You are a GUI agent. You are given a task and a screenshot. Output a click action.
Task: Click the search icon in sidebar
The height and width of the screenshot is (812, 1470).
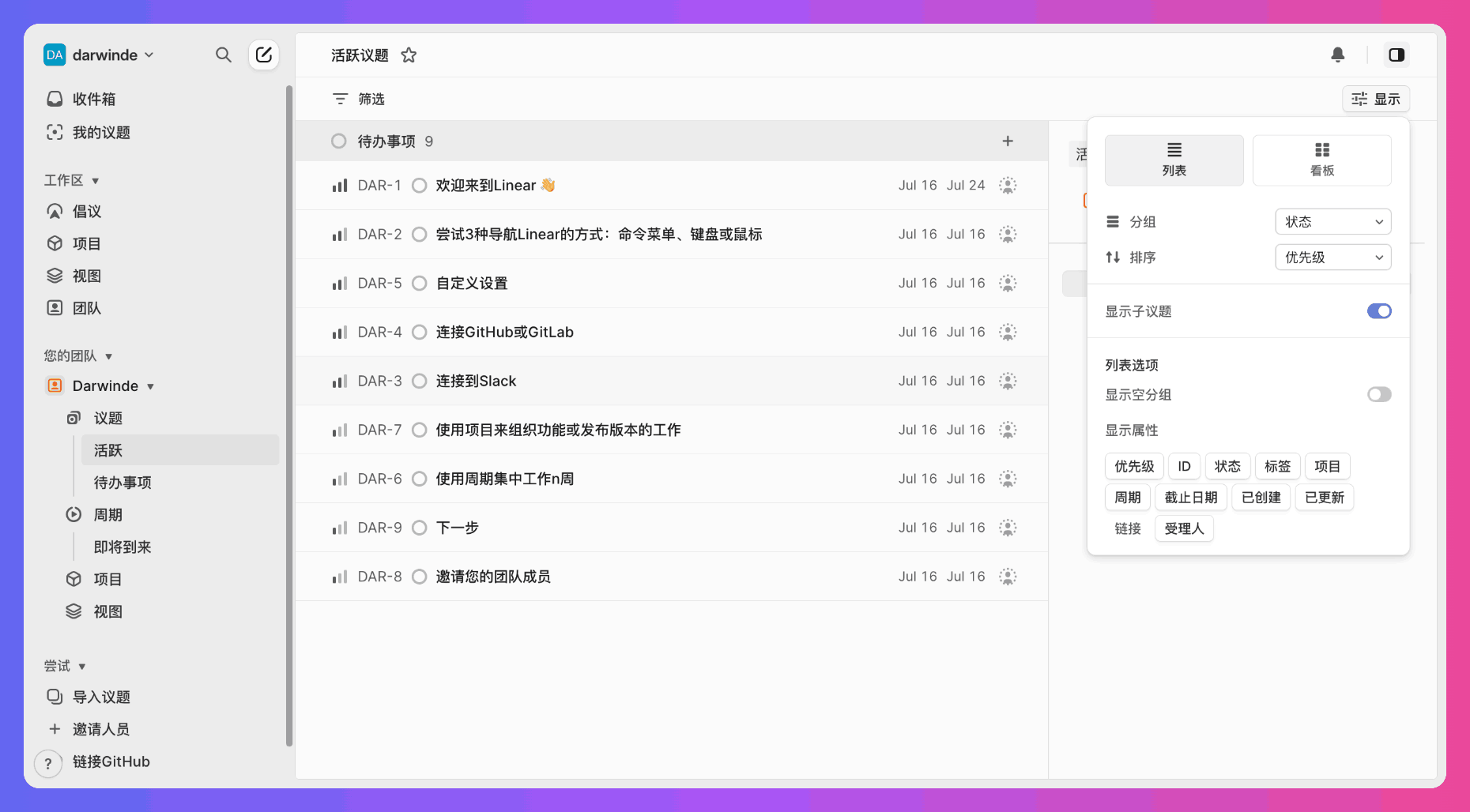tap(224, 55)
